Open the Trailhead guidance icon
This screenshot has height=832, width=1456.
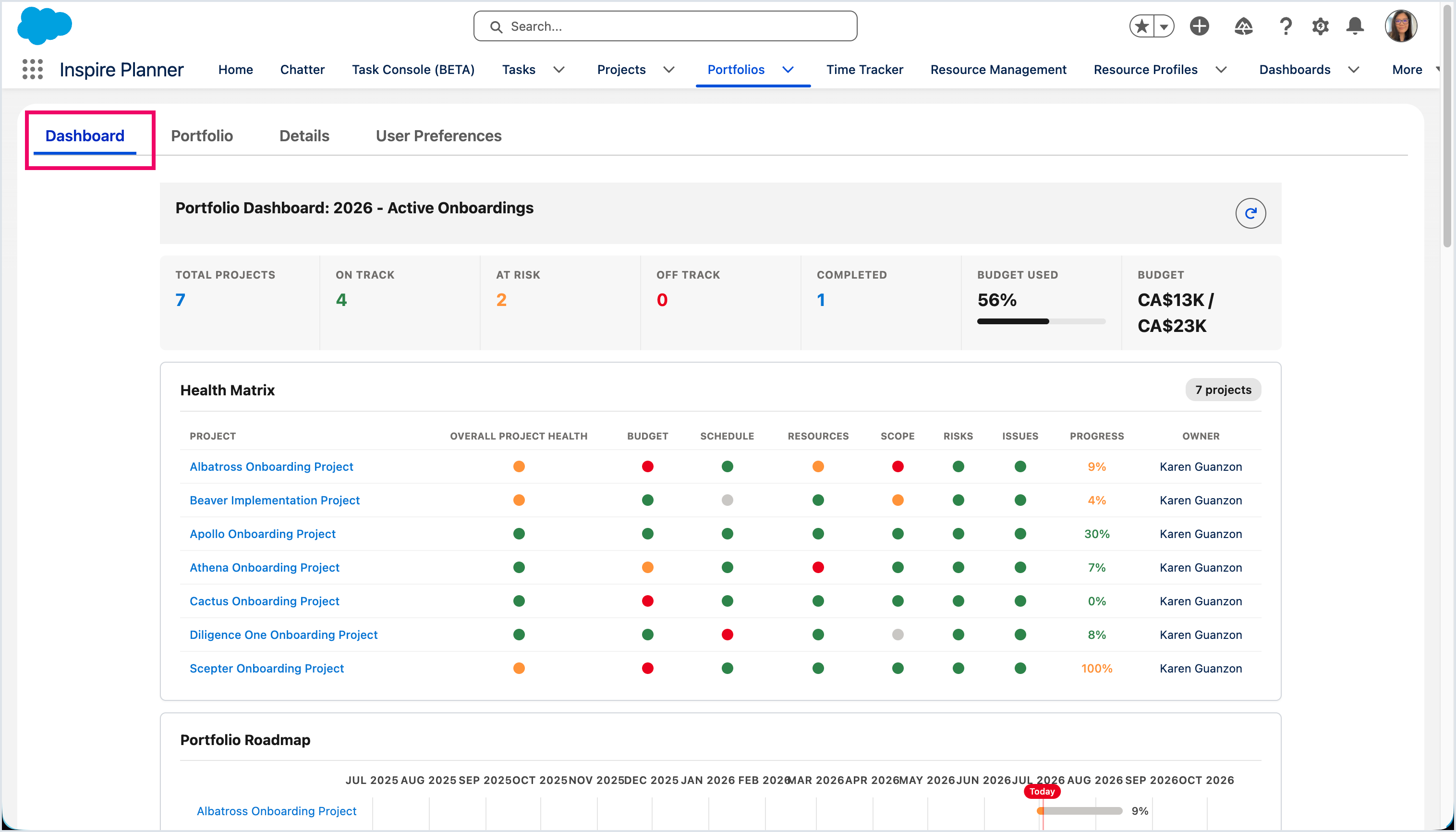[1243, 26]
